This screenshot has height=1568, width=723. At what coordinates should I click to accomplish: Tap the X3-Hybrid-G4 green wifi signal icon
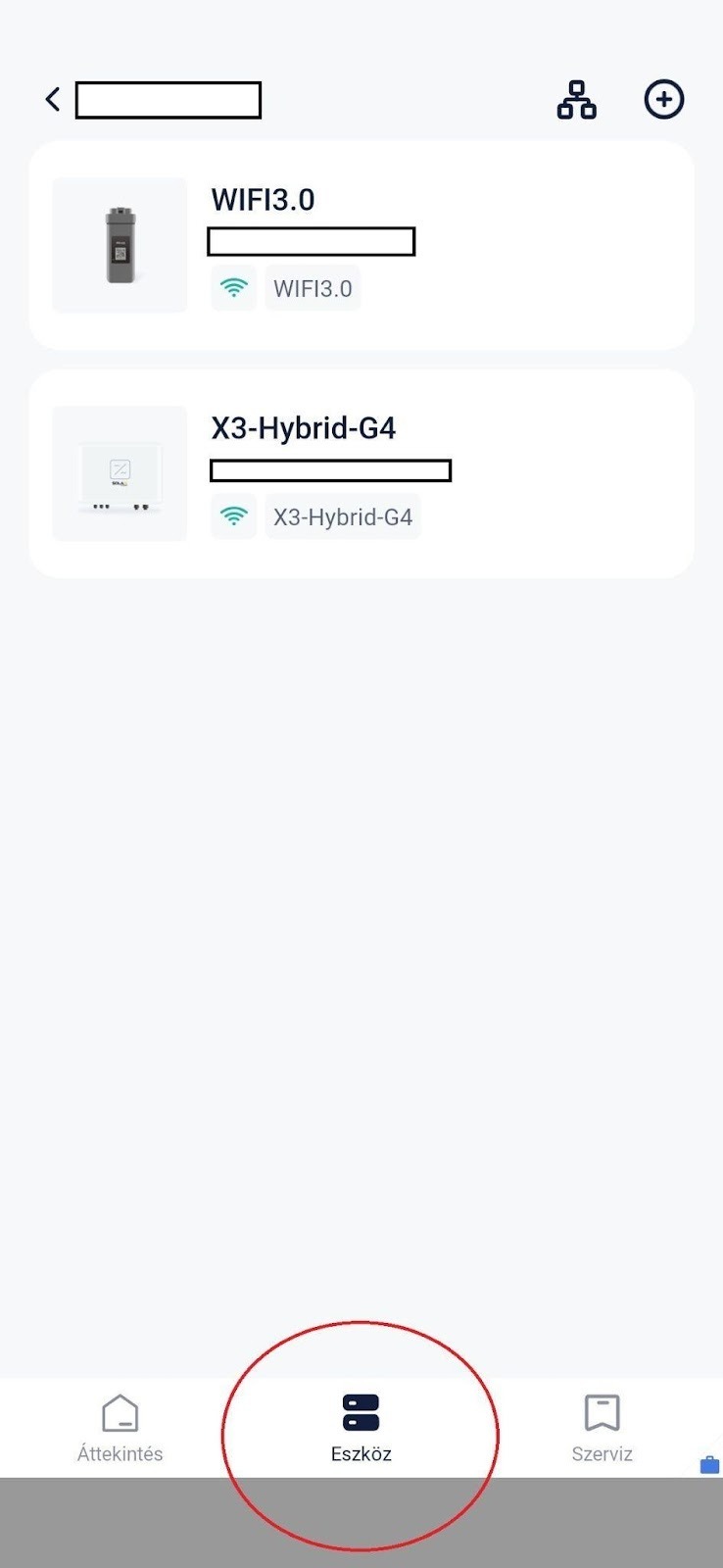[x=233, y=516]
